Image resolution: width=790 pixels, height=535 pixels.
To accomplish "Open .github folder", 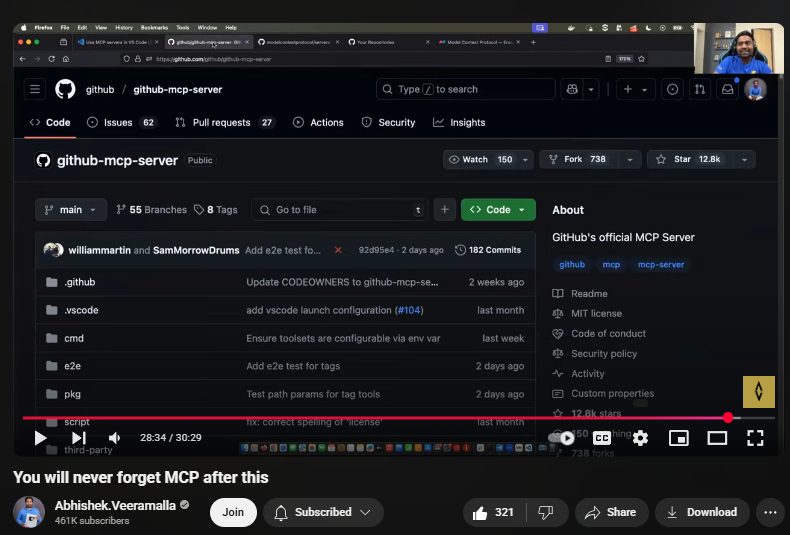I will [x=80, y=282].
